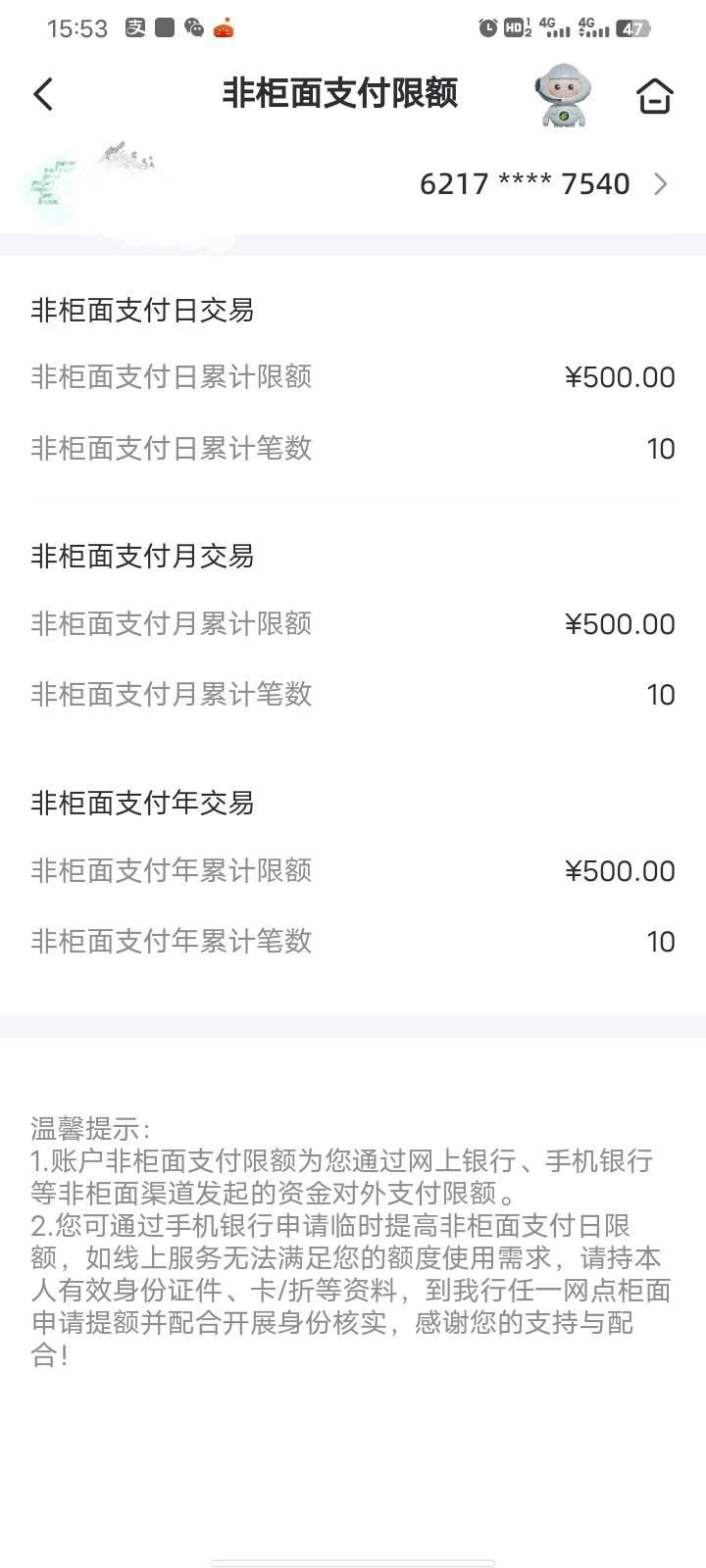Tap the WeChat notification icon
The image size is (706, 1568).
tap(194, 27)
